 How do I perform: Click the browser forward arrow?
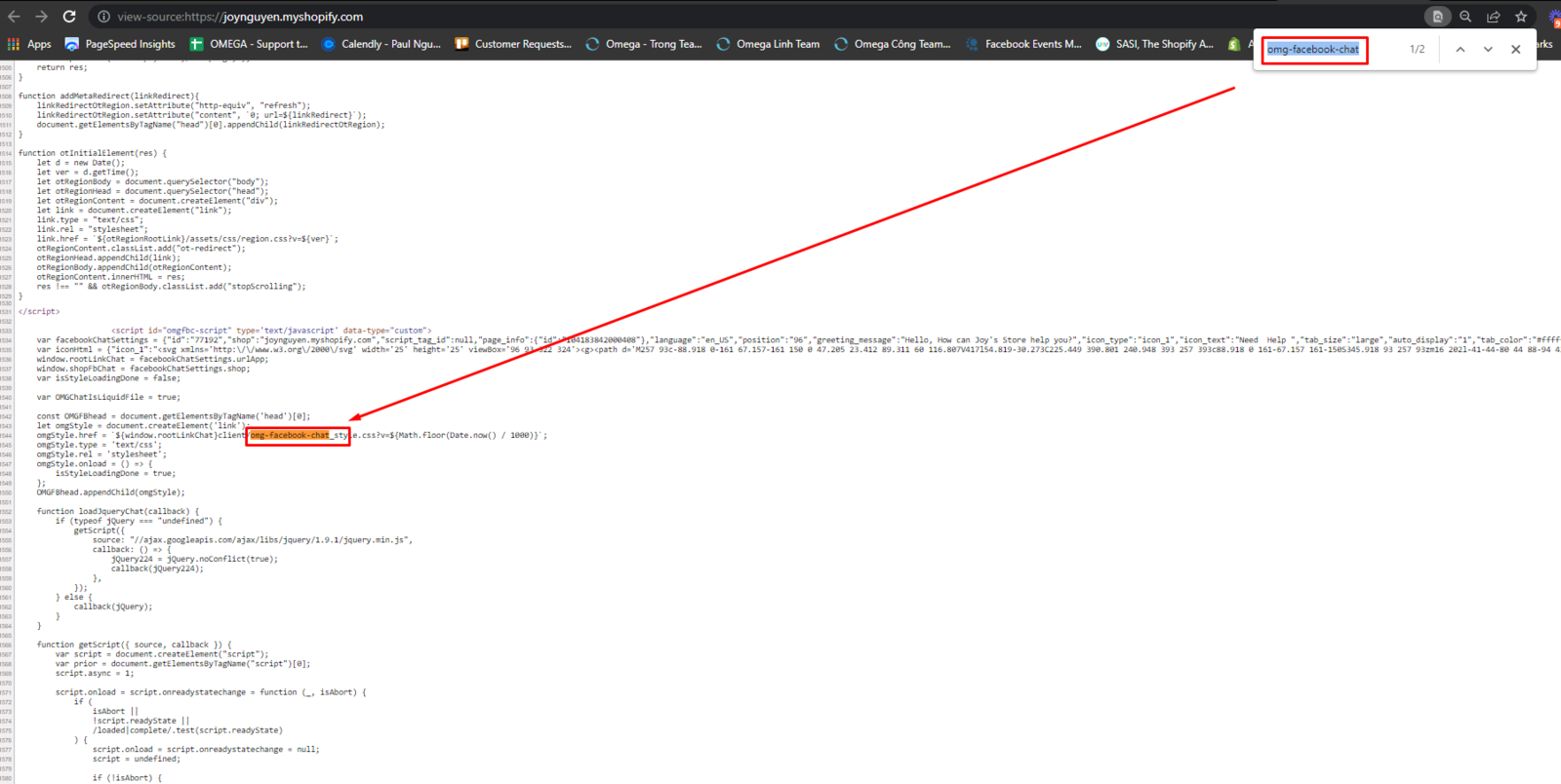(x=41, y=17)
